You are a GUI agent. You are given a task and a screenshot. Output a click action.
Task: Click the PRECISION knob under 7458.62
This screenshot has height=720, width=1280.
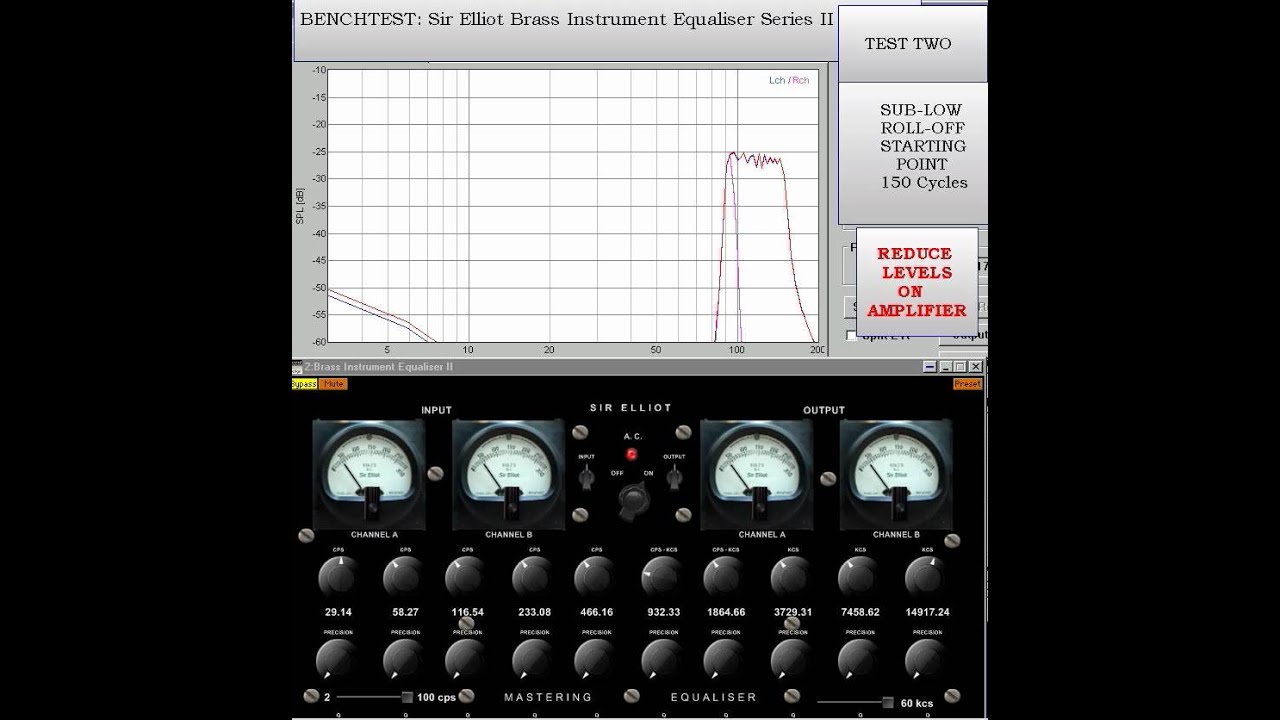[858, 659]
